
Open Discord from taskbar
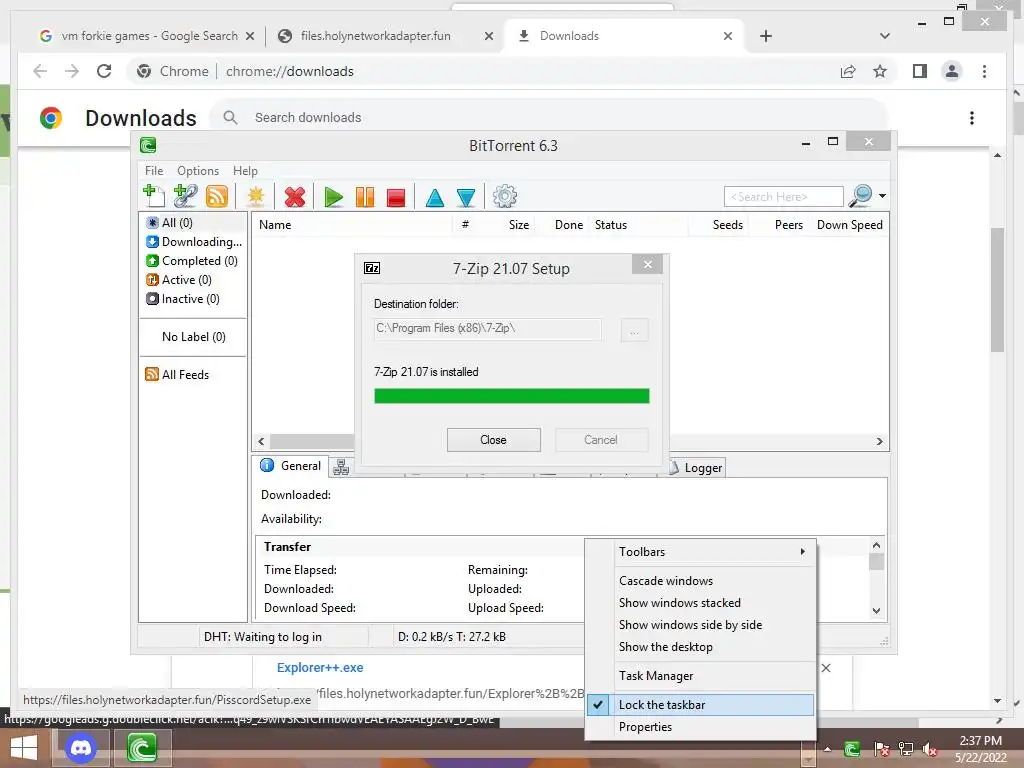pyautogui.click(x=81, y=748)
